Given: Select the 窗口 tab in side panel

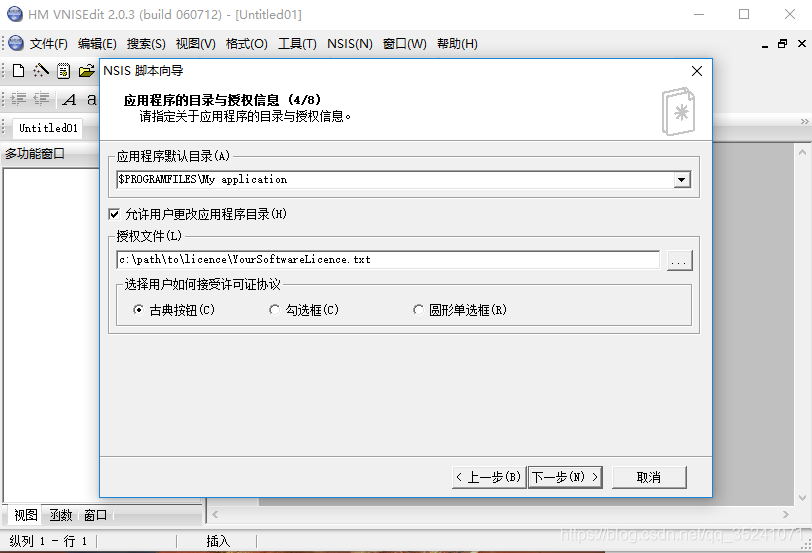Looking at the screenshot, I should tap(95, 515).
